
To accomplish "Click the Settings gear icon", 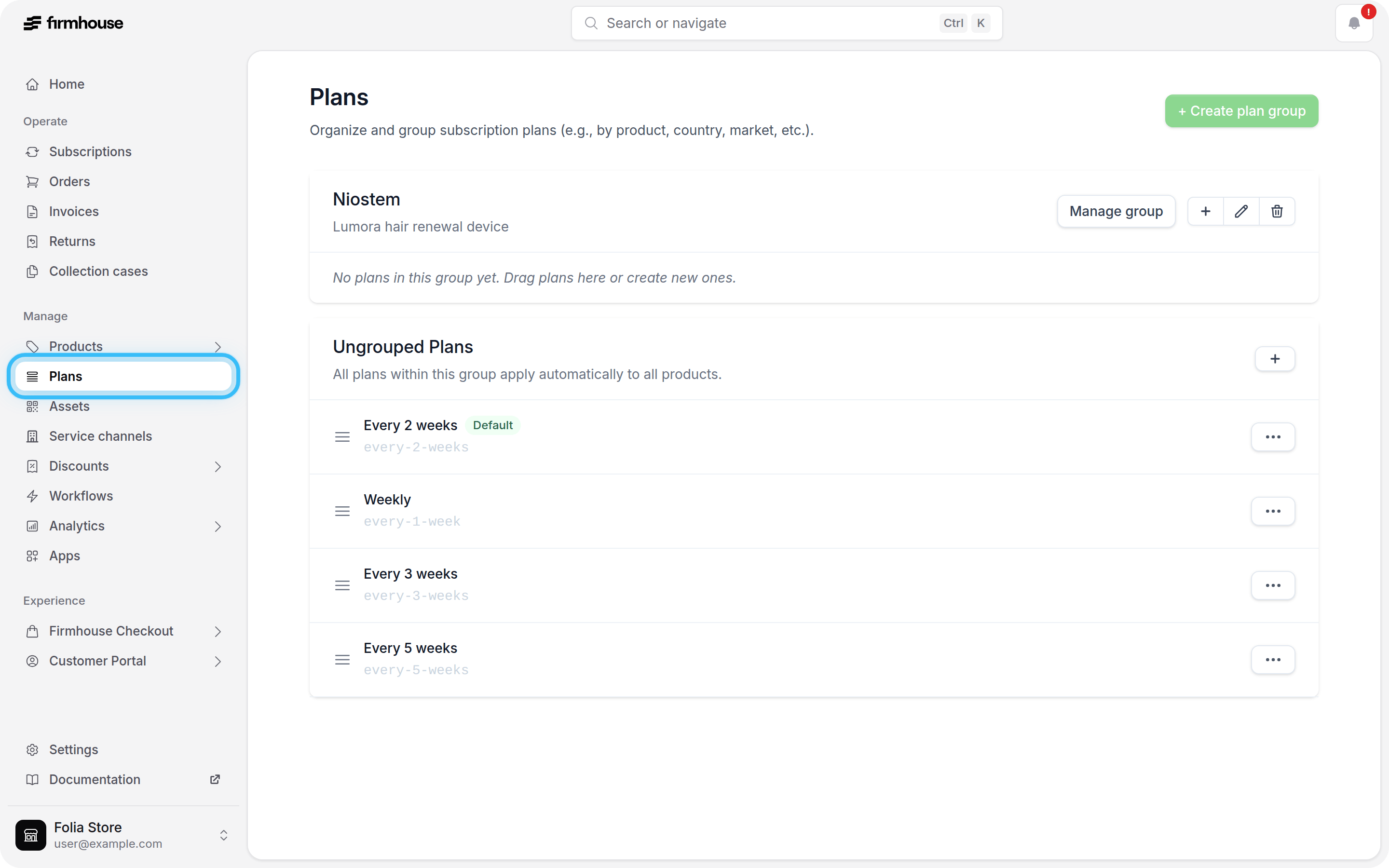I will (x=32, y=750).
